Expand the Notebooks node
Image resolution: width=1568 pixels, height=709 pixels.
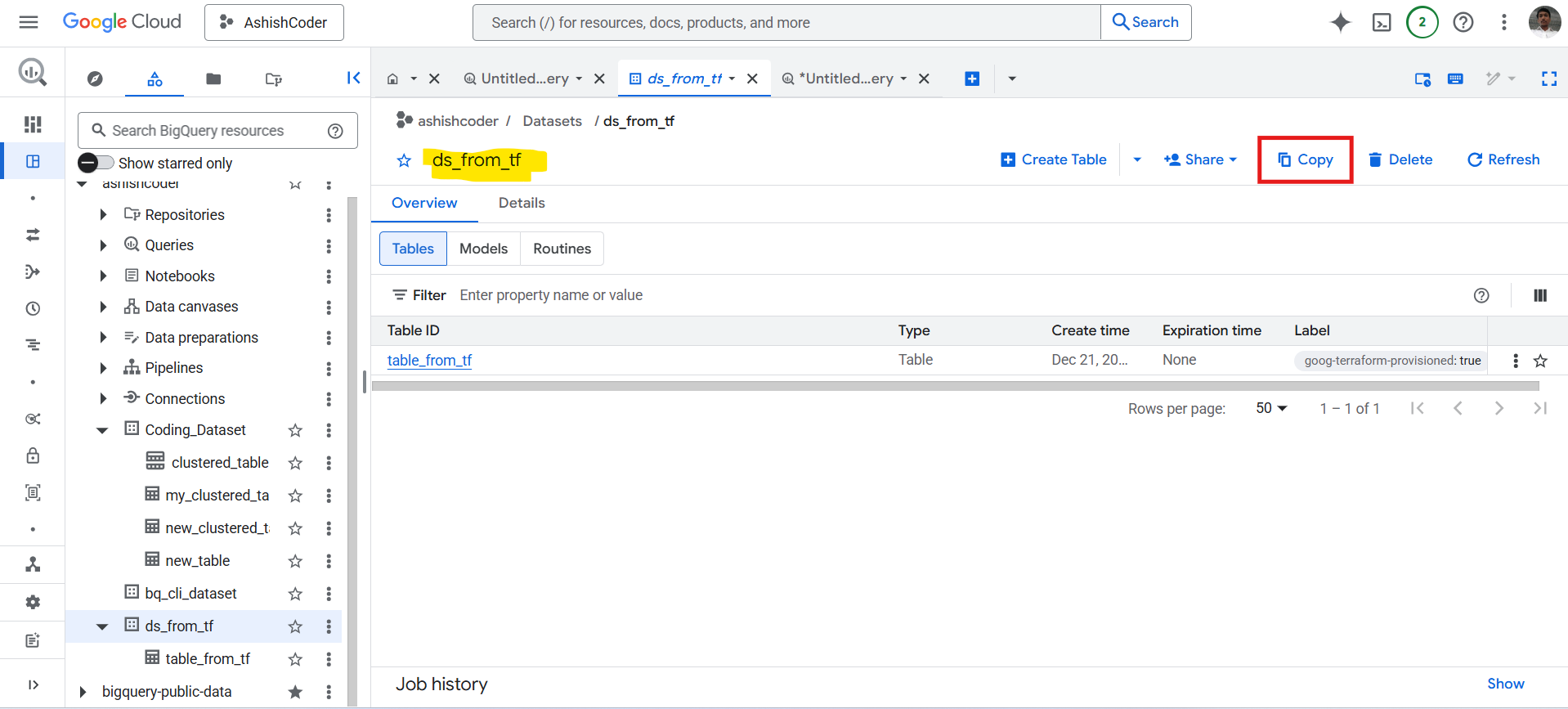coord(103,276)
